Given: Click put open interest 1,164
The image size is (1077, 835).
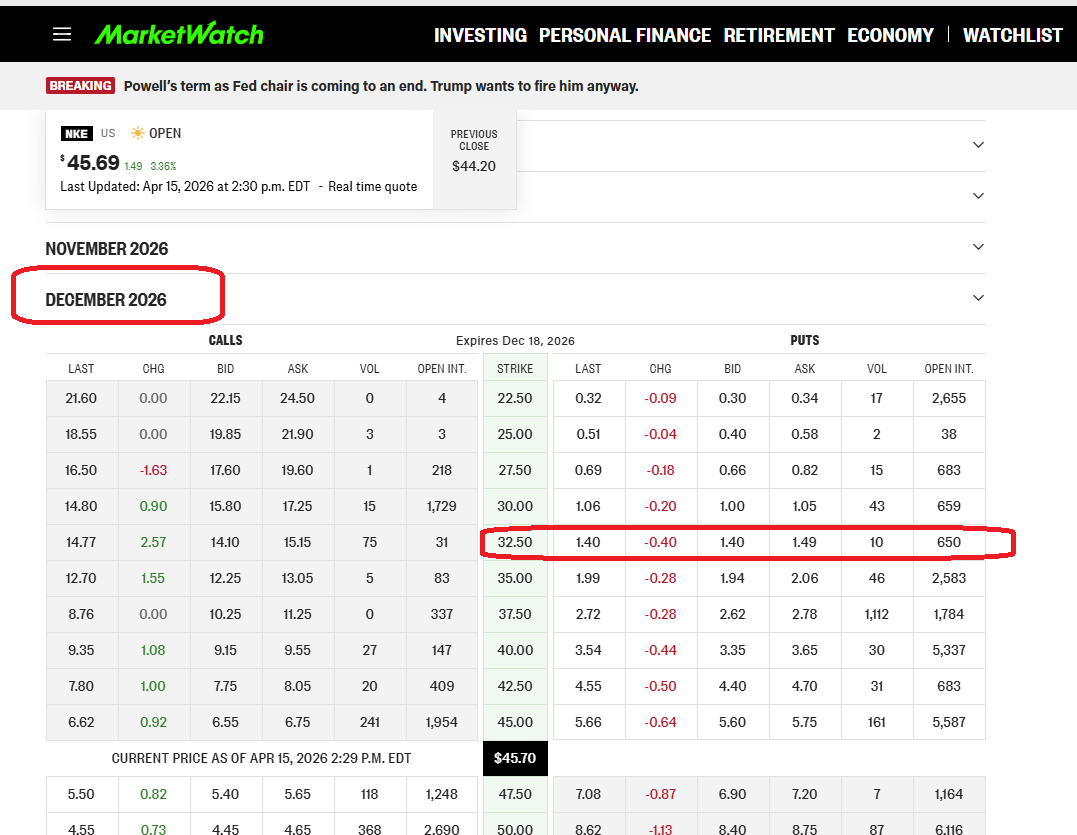Looking at the screenshot, I should (949, 794).
